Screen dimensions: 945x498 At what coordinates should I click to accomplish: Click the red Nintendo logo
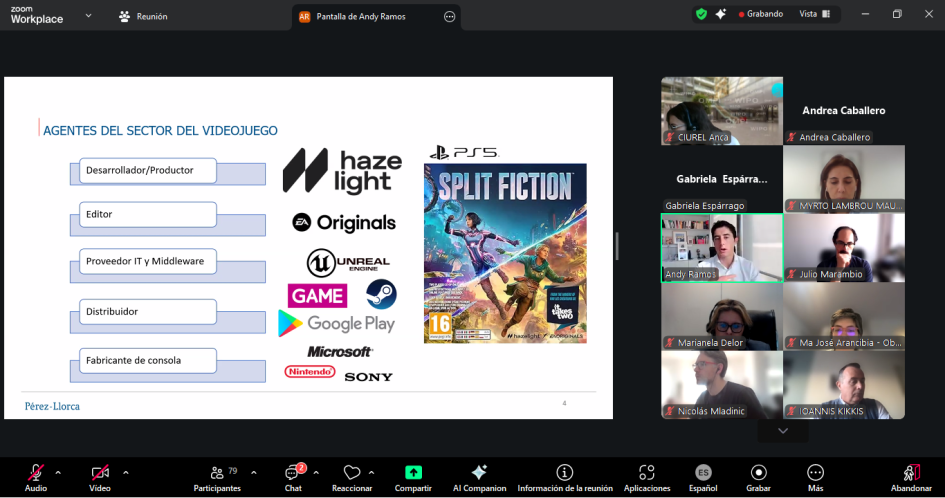point(310,372)
